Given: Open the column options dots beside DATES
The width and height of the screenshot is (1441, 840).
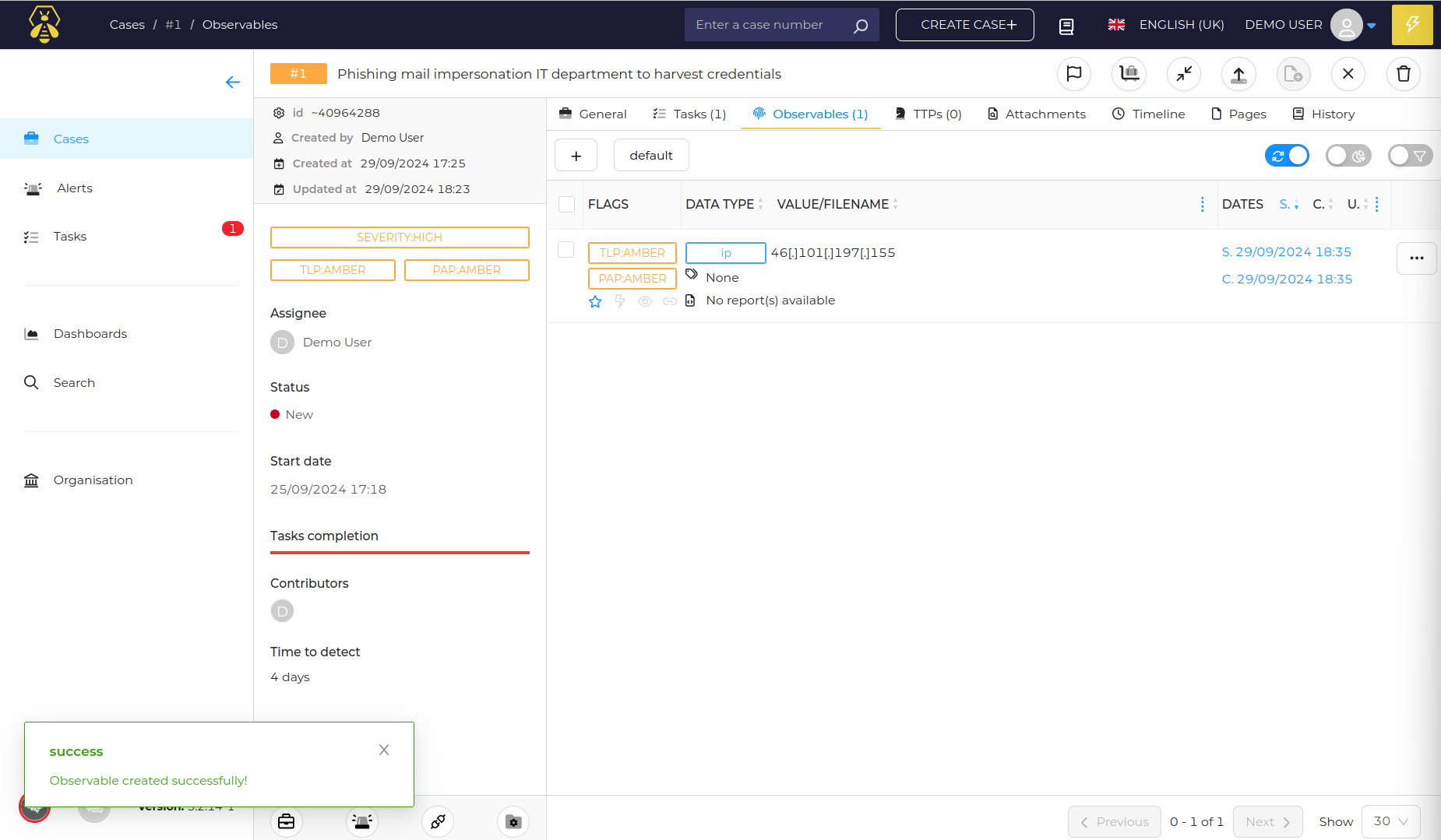Looking at the screenshot, I should click(x=1377, y=204).
